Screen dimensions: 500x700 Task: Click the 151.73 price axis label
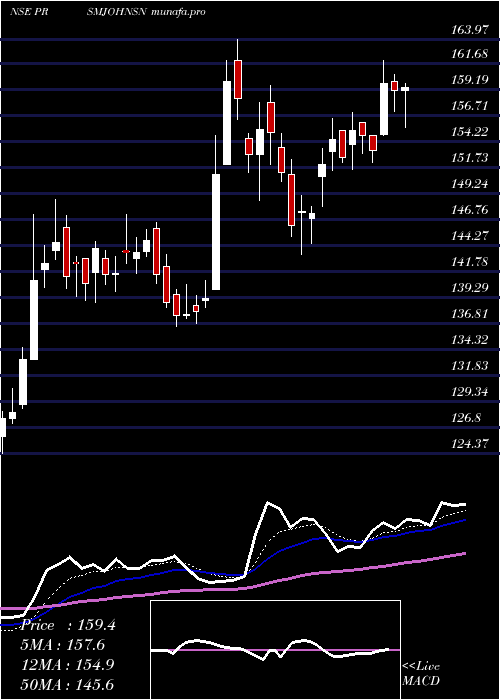(x=469, y=158)
